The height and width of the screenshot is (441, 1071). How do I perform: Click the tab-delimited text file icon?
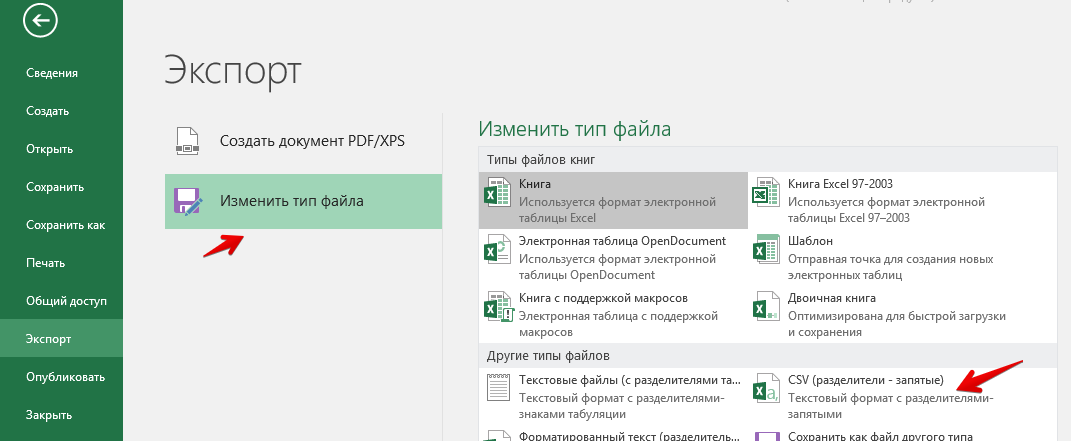click(x=497, y=390)
